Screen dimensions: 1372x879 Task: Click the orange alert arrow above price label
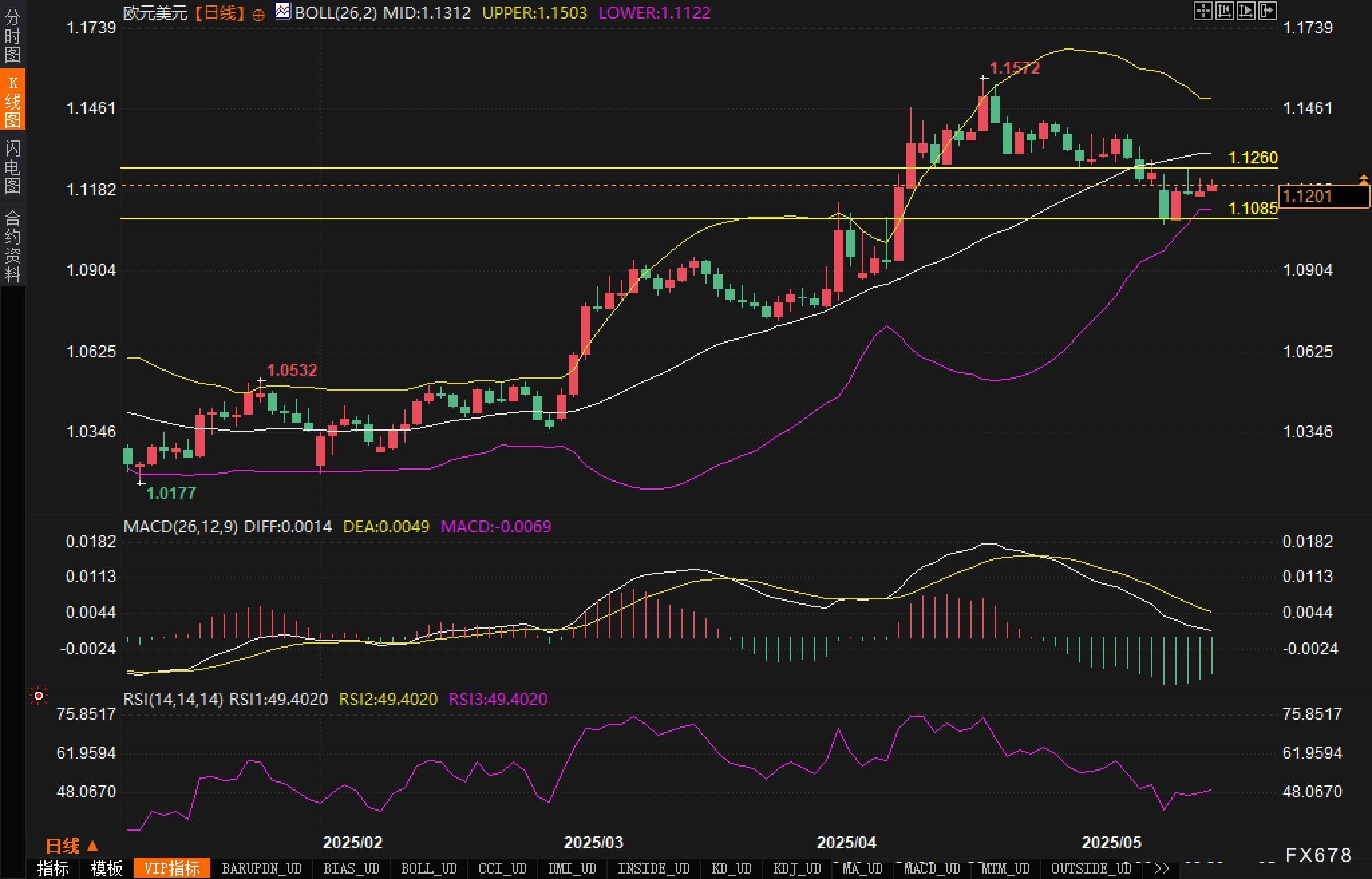pos(1364,179)
